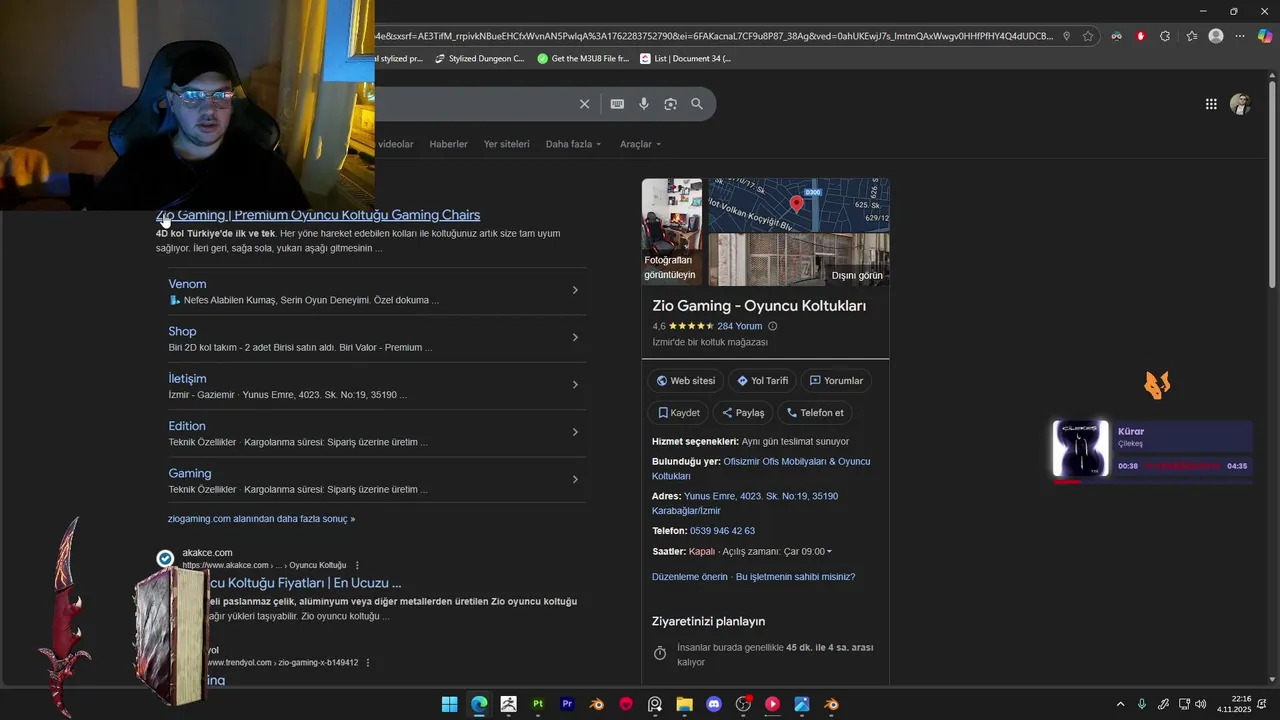Open the List | Document 34 bookmark
The width and height of the screenshot is (1280, 720).
685,59
